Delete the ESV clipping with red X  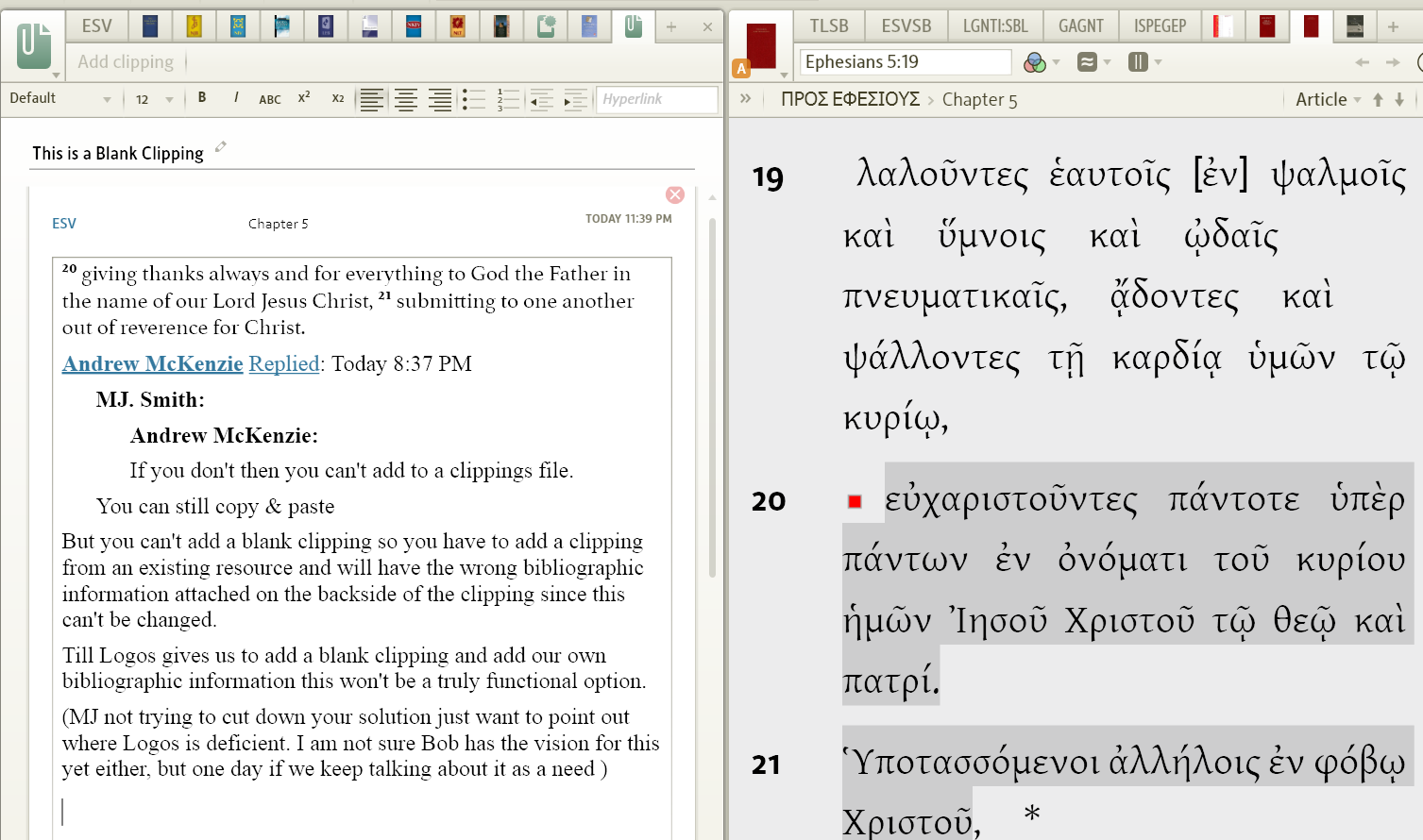pyautogui.click(x=675, y=194)
